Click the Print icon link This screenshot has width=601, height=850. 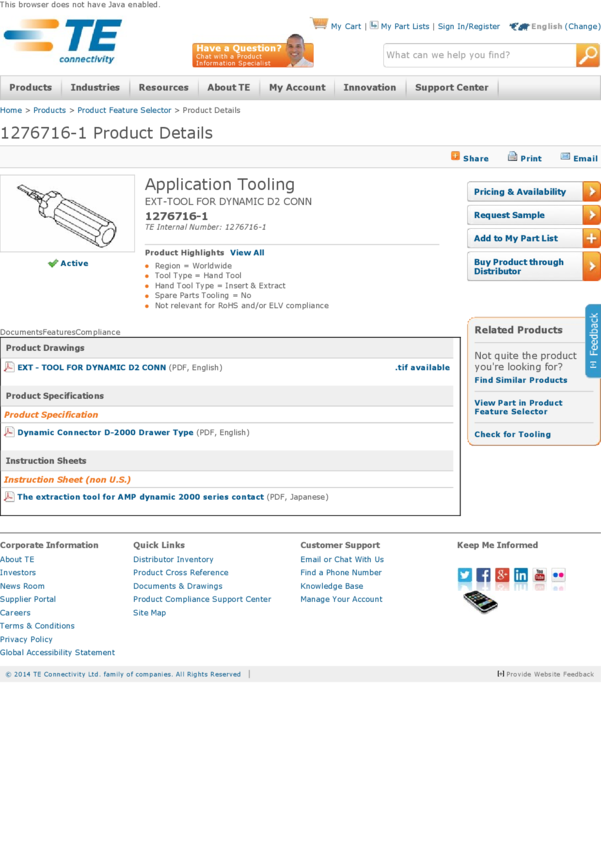click(524, 158)
